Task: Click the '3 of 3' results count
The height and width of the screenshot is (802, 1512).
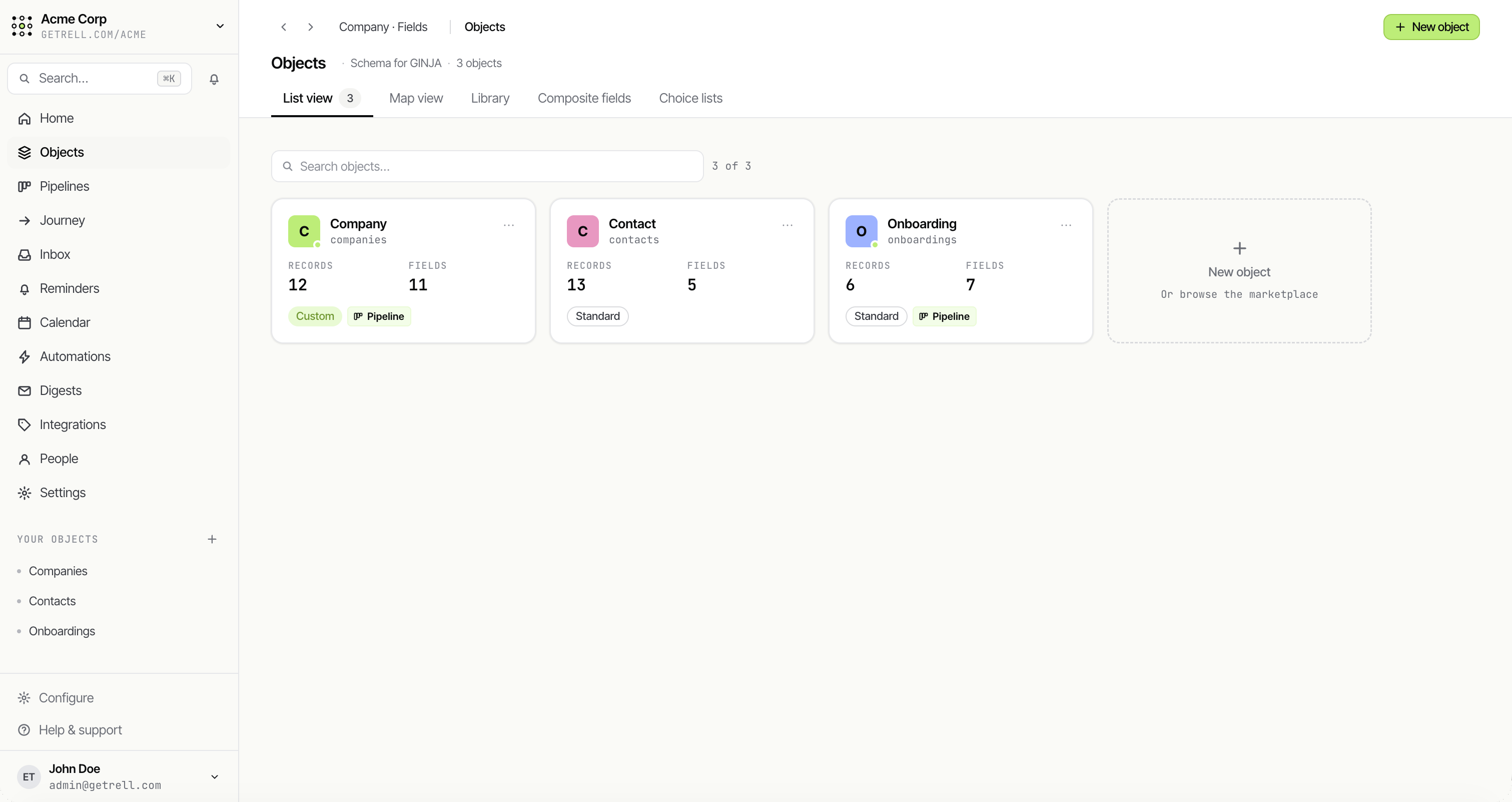Action: tap(731, 166)
